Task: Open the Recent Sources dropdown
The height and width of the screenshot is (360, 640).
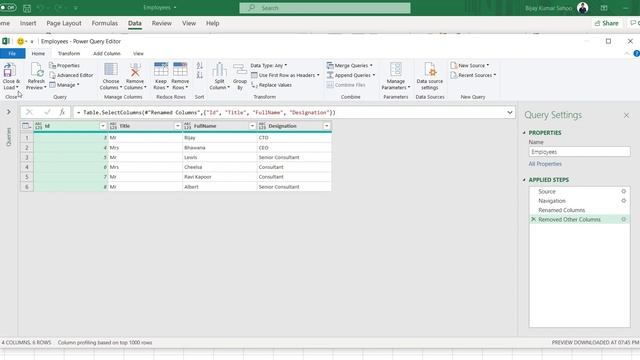Action: (x=473, y=75)
